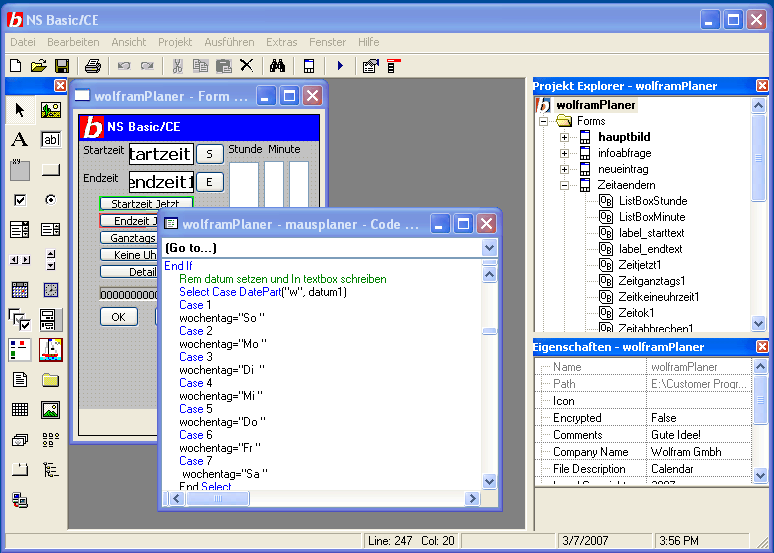Select the CheckBox tool in the toolbox
The height and width of the screenshot is (553, 774).
pyautogui.click(x=20, y=200)
